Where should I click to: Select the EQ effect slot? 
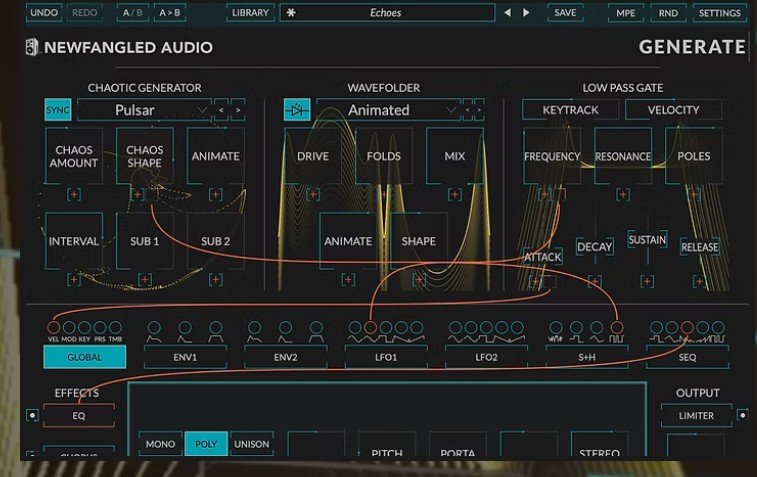coord(79,415)
